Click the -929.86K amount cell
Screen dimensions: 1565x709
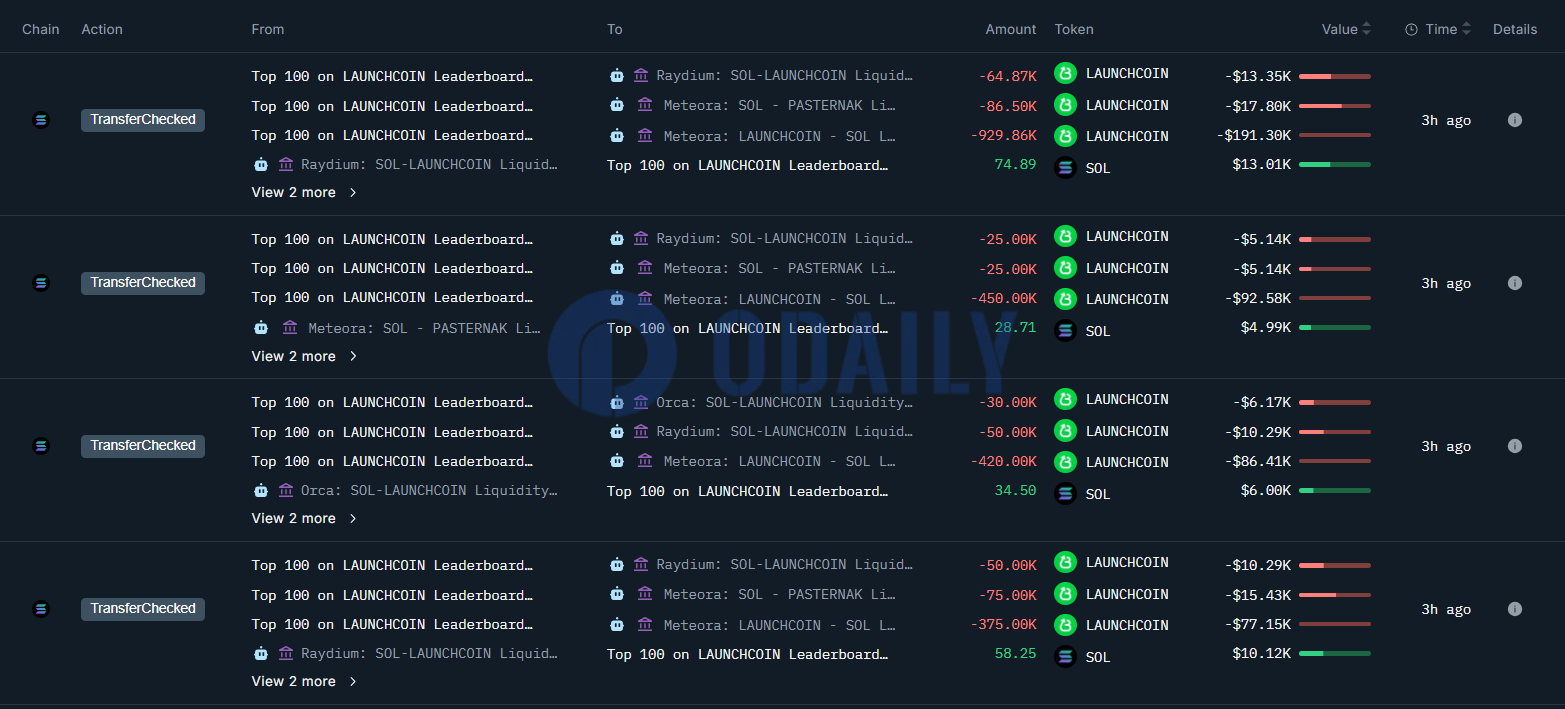[1004, 134]
